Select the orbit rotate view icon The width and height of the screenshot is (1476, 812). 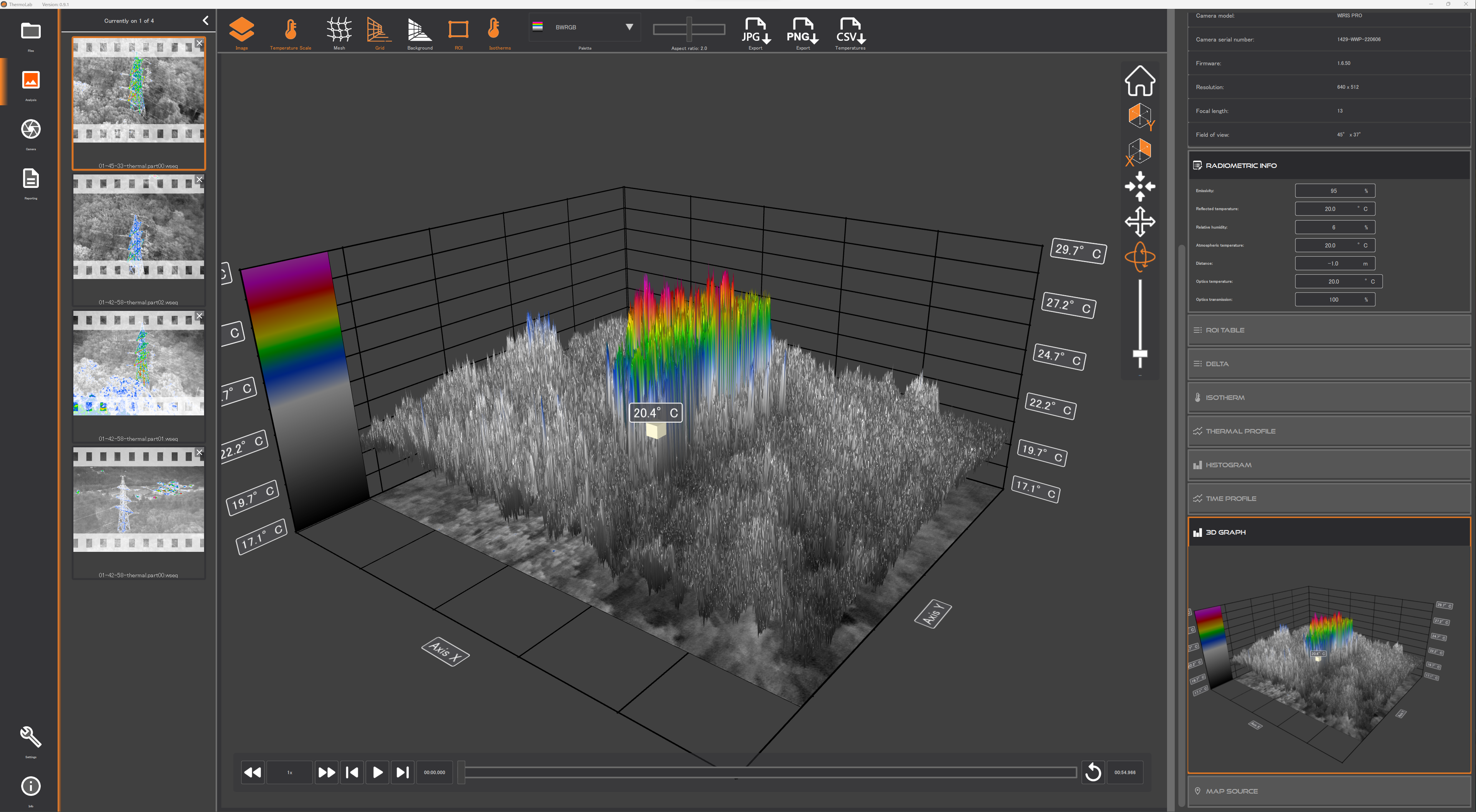click(1140, 257)
